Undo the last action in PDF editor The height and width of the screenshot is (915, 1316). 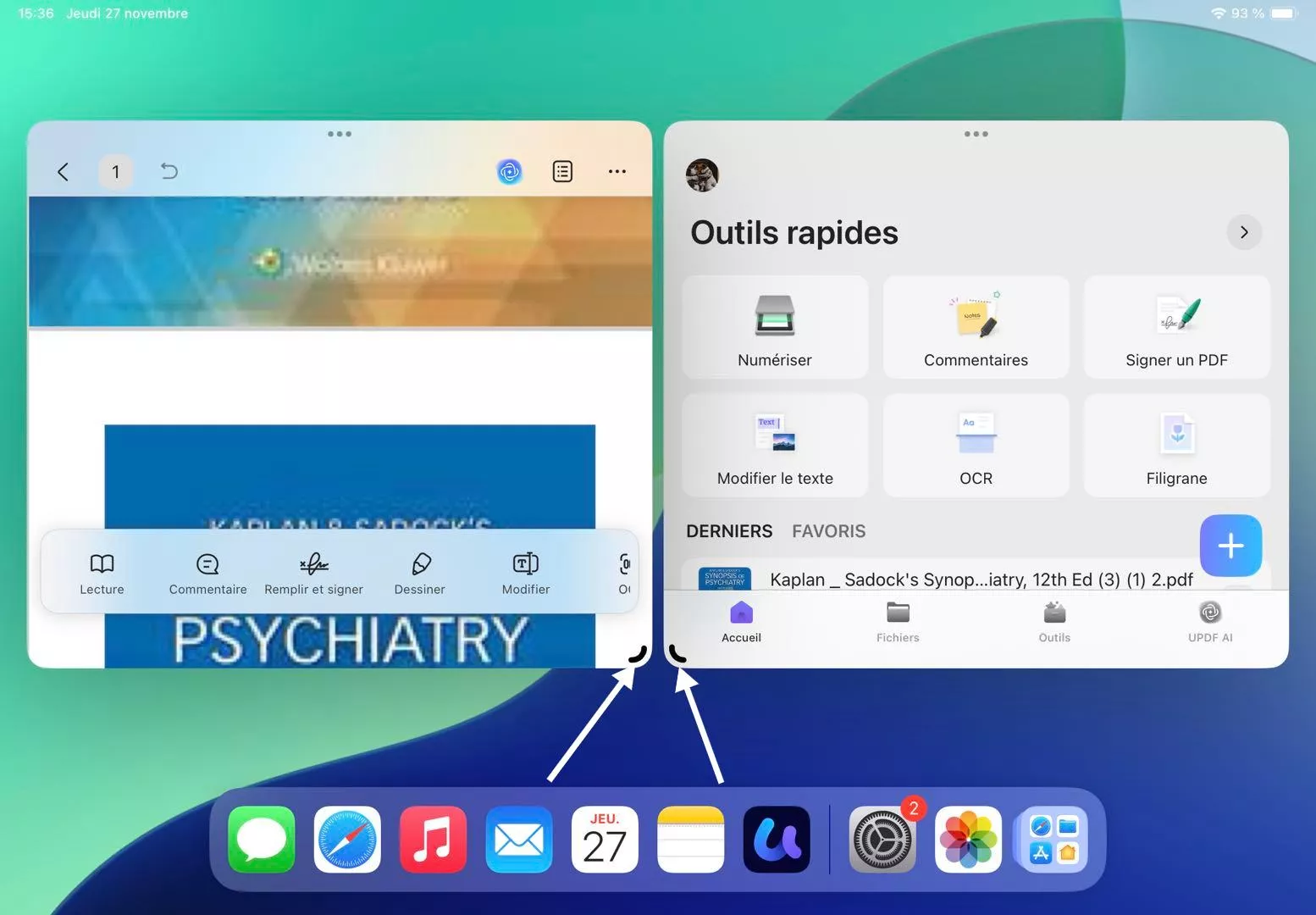click(169, 171)
